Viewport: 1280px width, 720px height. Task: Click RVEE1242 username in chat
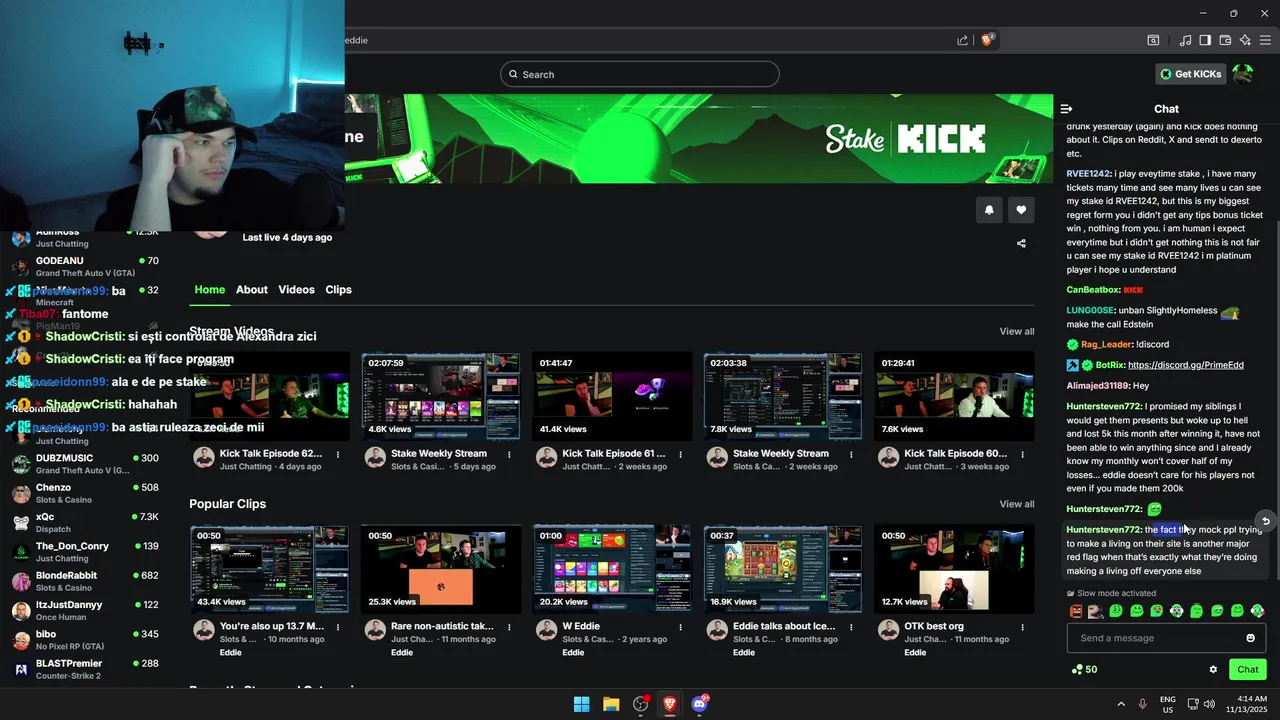(1089, 174)
